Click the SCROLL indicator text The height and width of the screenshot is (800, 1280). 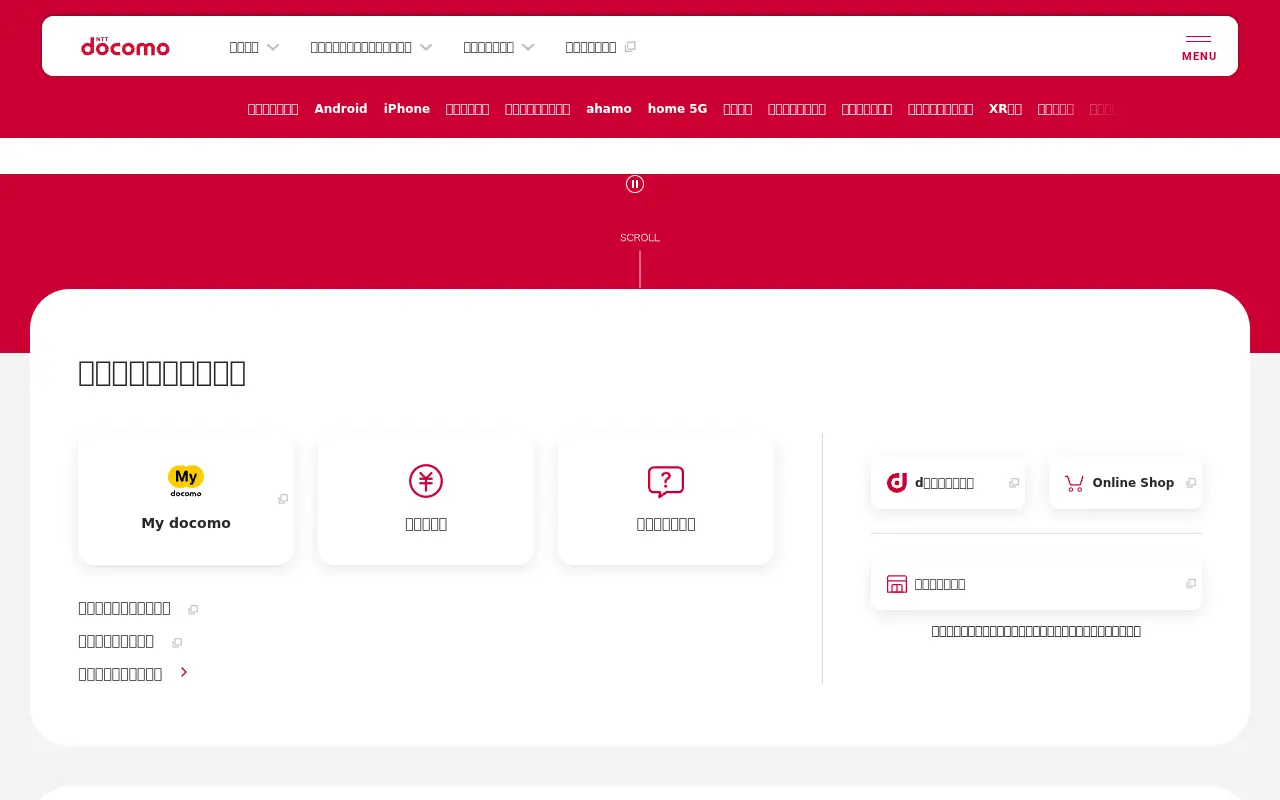tap(640, 238)
